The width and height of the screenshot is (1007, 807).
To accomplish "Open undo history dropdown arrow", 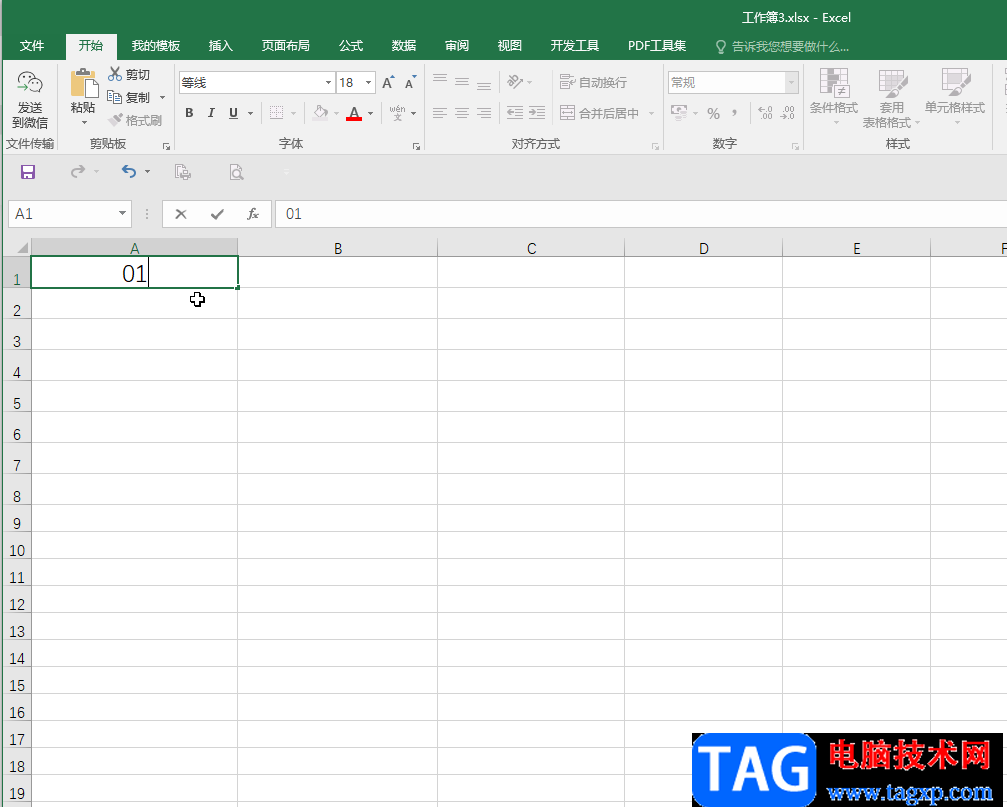I will [x=147, y=171].
